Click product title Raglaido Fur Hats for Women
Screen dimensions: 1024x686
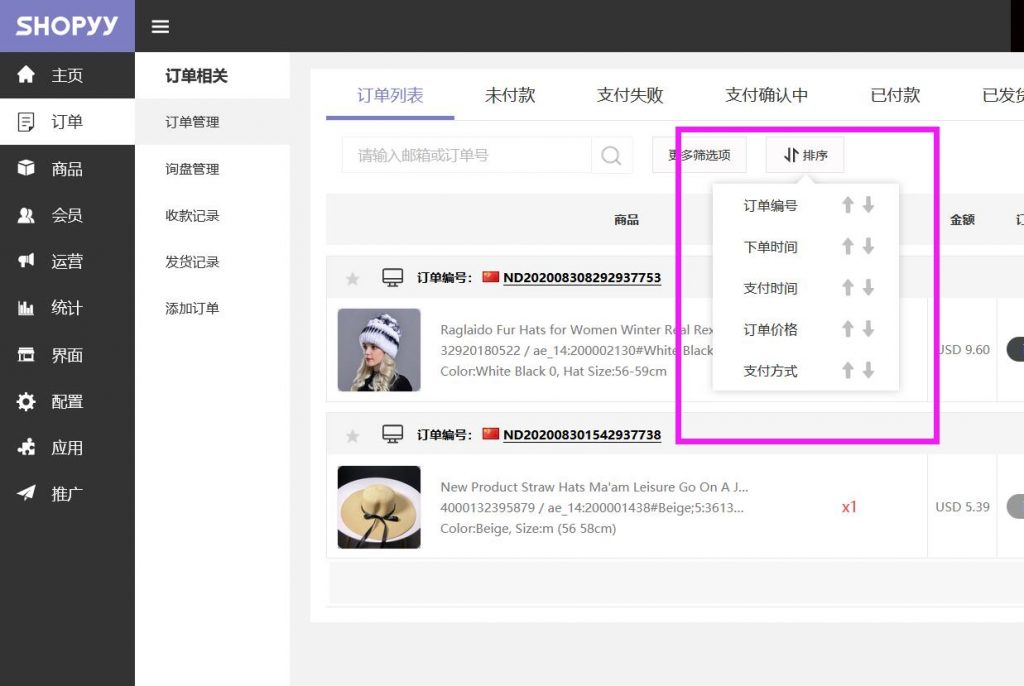(x=576, y=329)
